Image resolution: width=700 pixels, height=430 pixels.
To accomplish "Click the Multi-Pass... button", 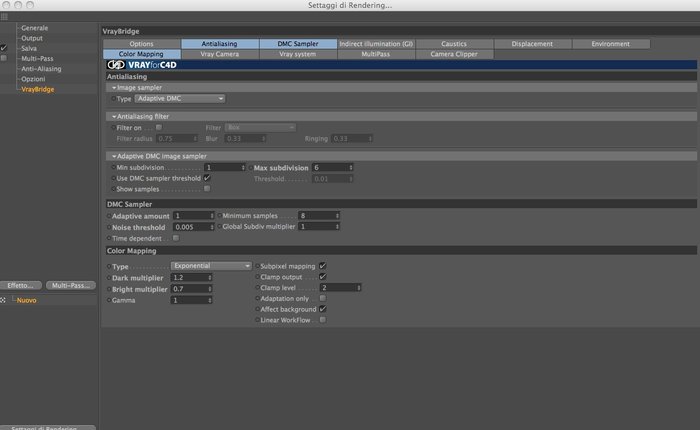I will tap(71, 285).
